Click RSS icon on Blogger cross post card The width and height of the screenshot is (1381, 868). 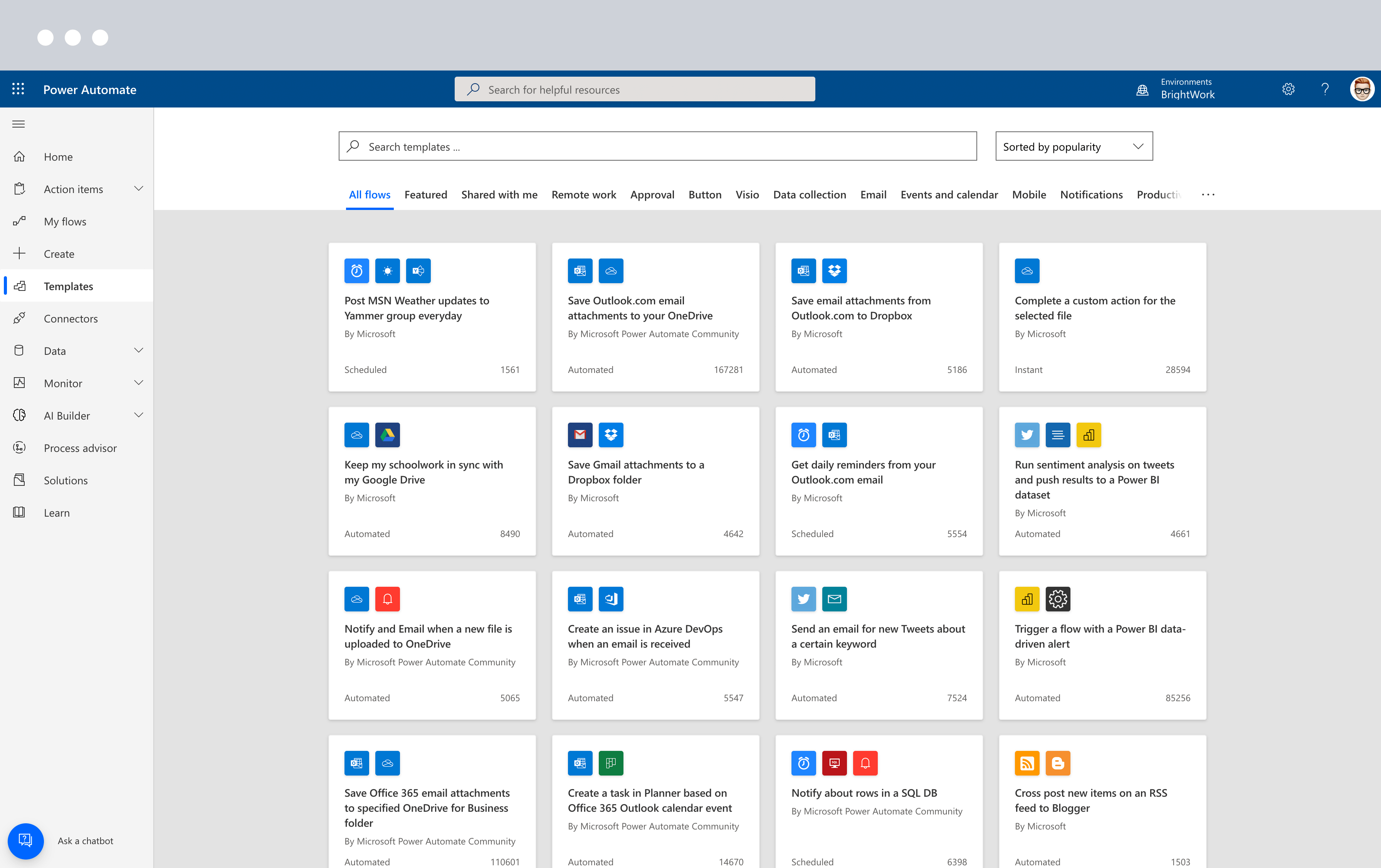click(1027, 763)
